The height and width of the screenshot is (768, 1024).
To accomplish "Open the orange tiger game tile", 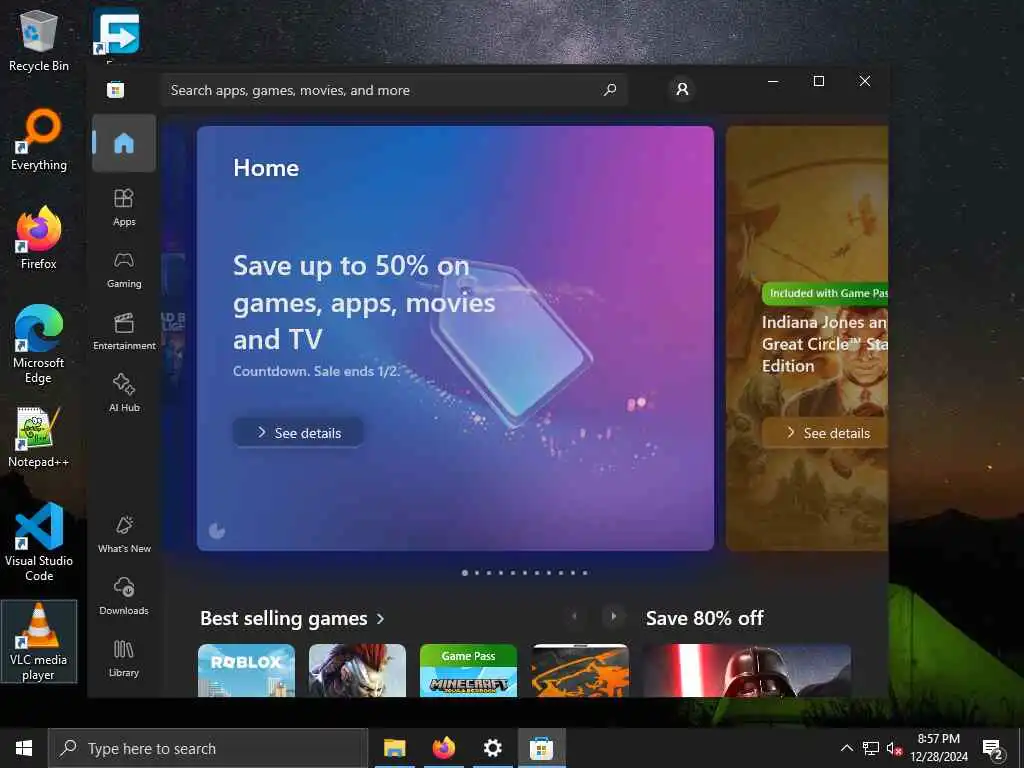I will pyautogui.click(x=580, y=670).
